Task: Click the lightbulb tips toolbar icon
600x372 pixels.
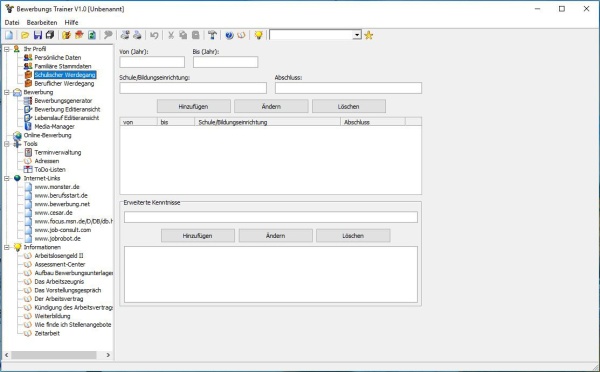Action: 258,35
